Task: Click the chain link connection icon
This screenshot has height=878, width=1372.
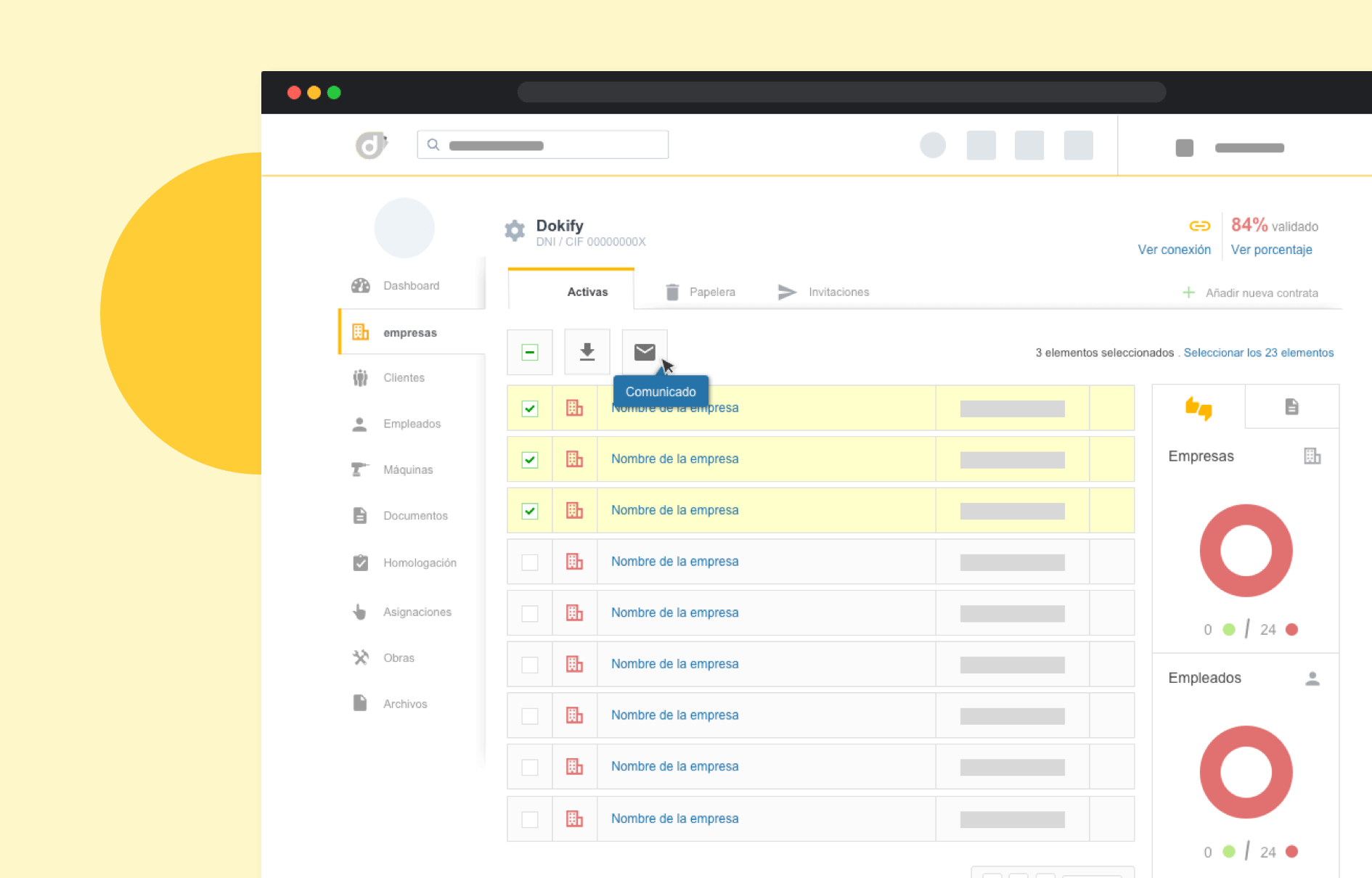Action: 1199,226
